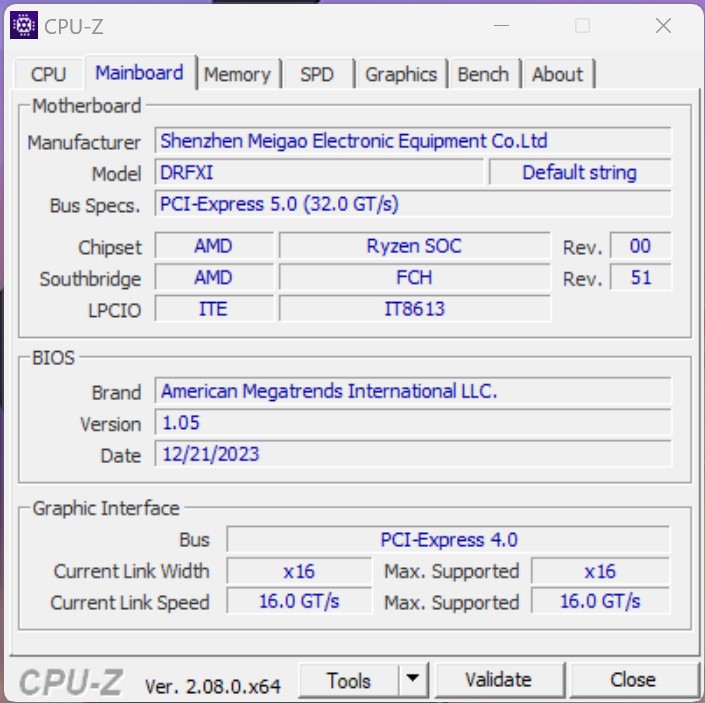Select the Mainboard tab
The height and width of the screenshot is (703, 705).
pyautogui.click(x=140, y=72)
